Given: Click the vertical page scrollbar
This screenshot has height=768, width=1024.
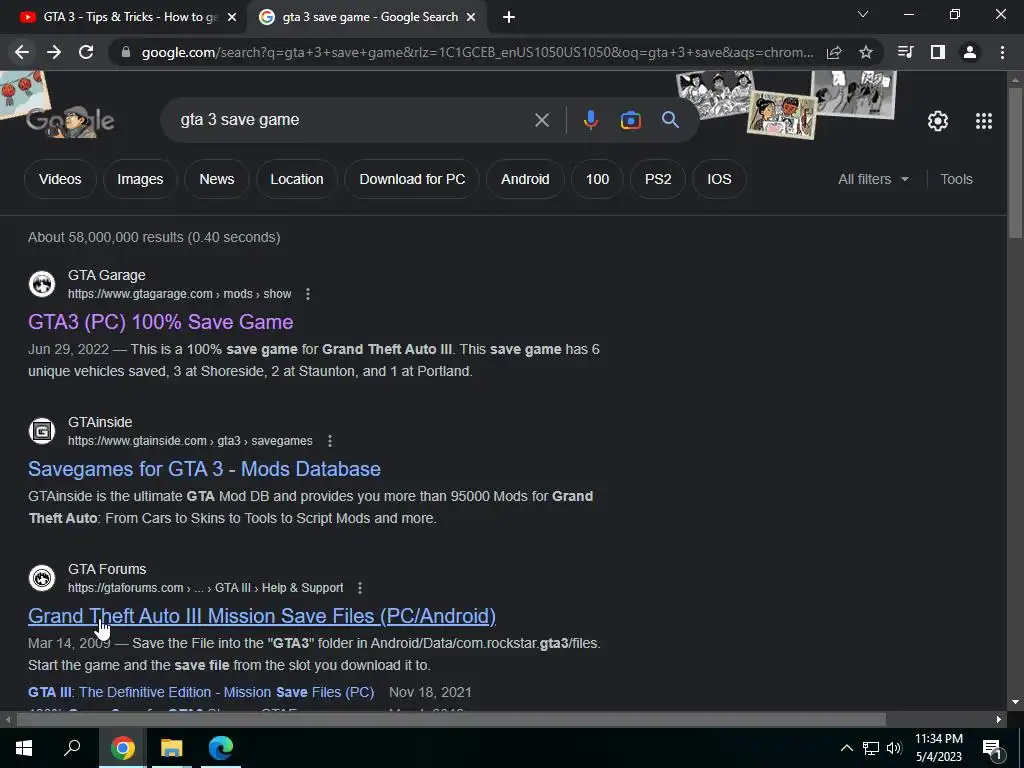Looking at the screenshot, I should pyautogui.click(x=1015, y=163).
